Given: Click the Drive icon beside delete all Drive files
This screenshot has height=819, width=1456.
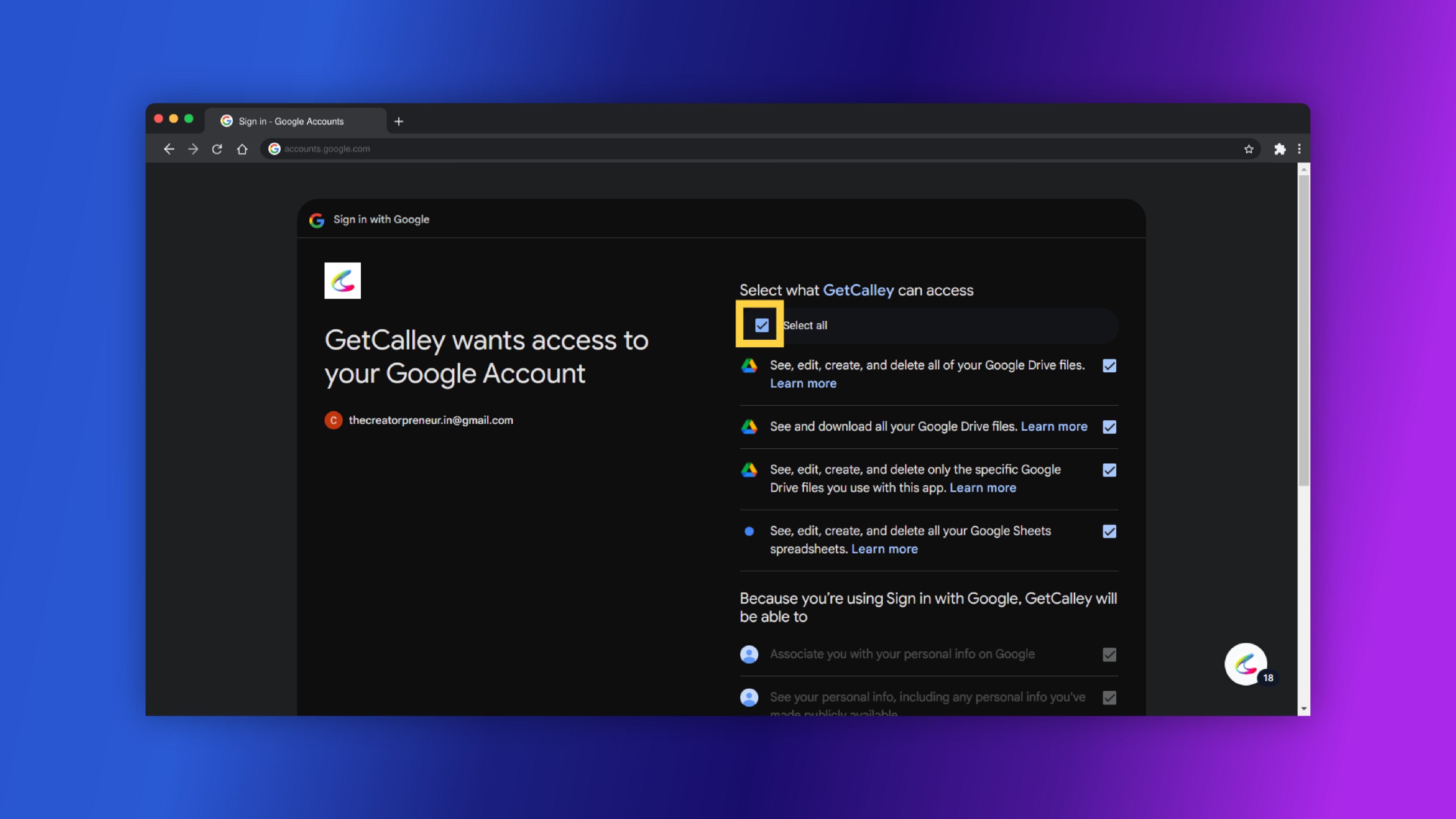Looking at the screenshot, I should [x=749, y=366].
